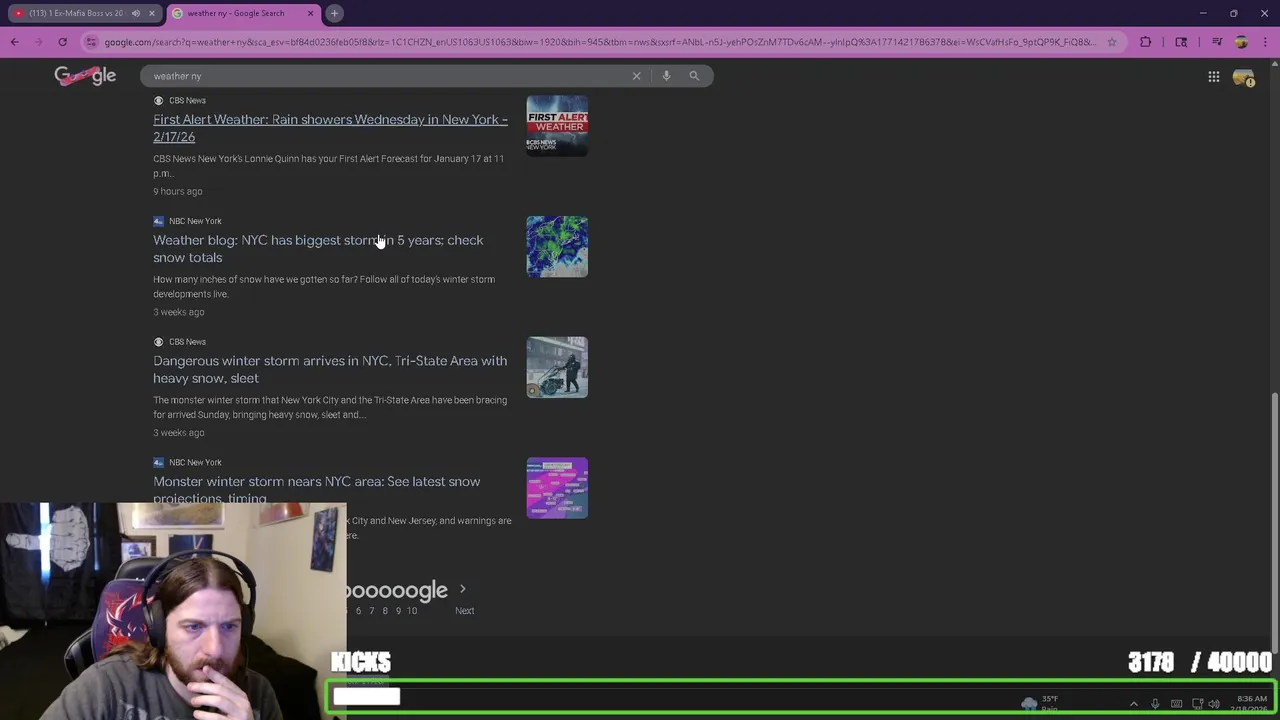Open the snow blower photo thumbnail
The height and width of the screenshot is (720, 1280).
pos(557,367)
